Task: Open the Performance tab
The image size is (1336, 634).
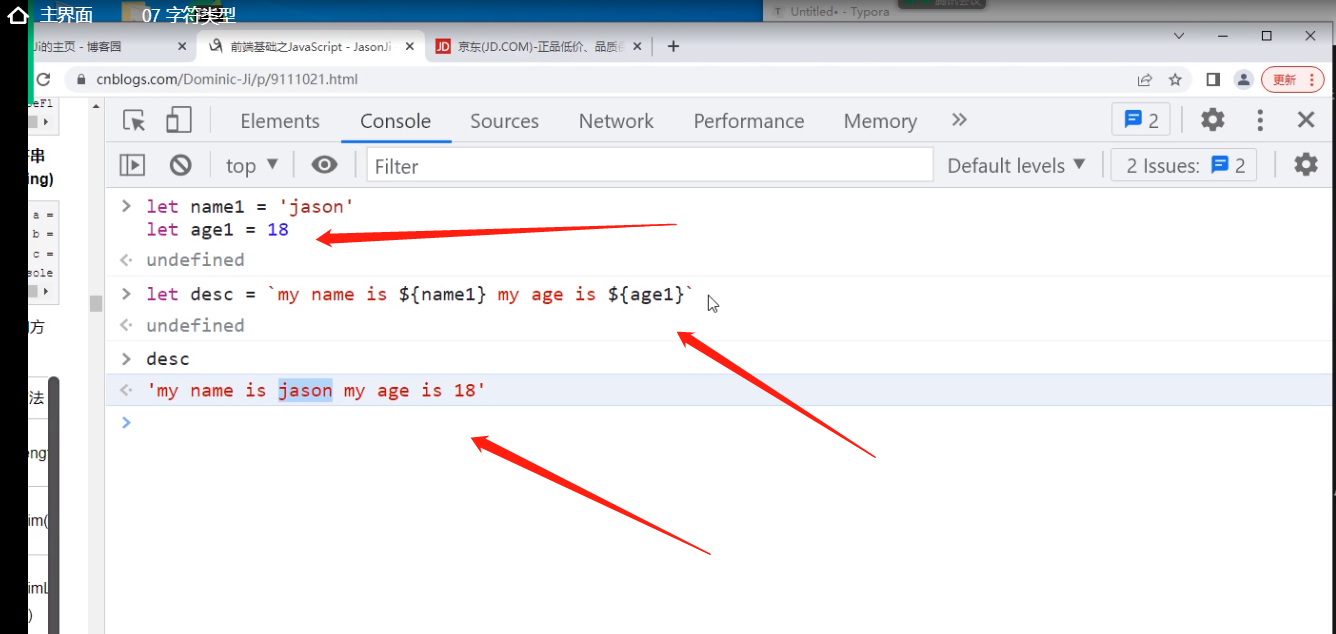Action: coord(749,121)
